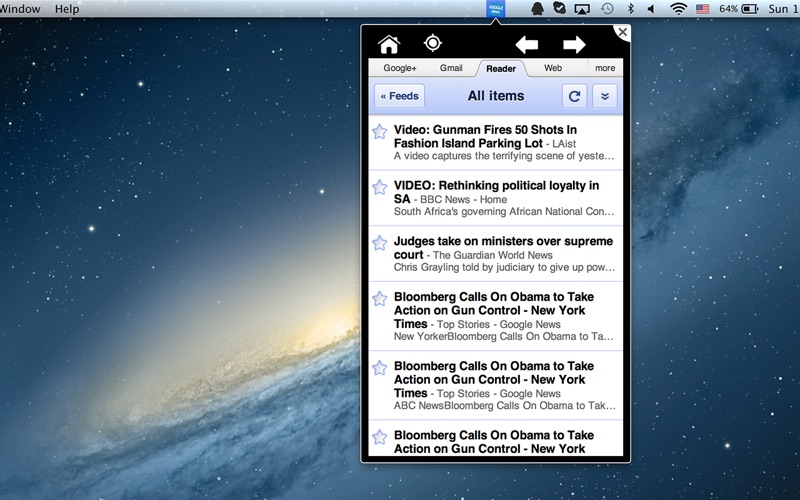Open the Window menu
The height and width of the screenshot is (500, 800).
(20, 9)
